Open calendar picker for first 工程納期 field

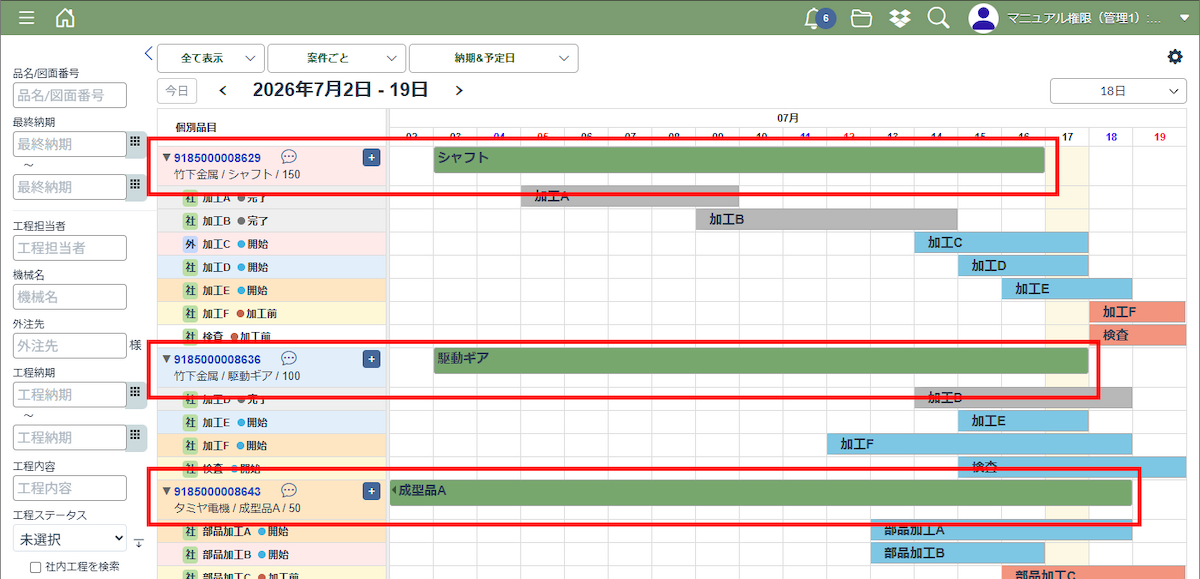pyautogui.click(x=136, y=394)
